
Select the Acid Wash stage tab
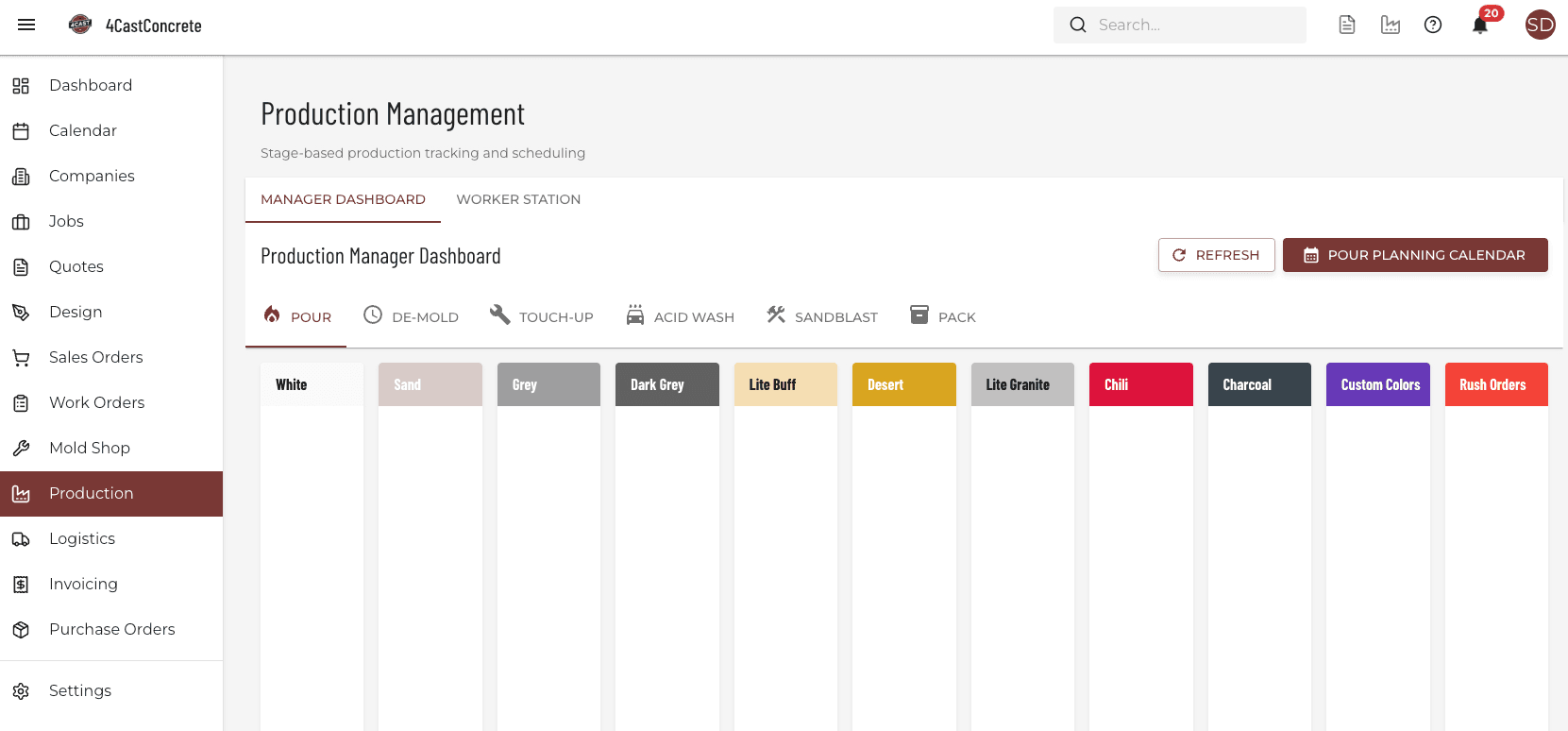[x=680, y=316]
